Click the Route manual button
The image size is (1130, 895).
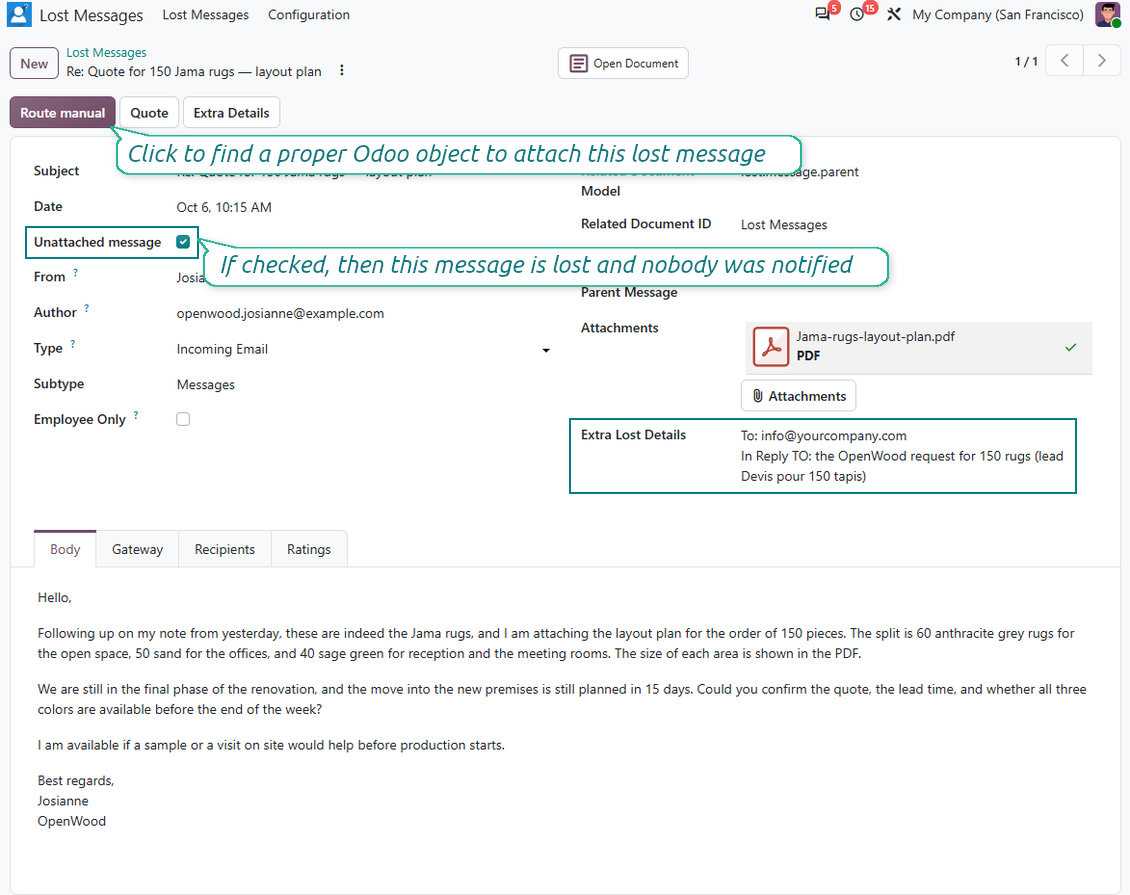63,112
